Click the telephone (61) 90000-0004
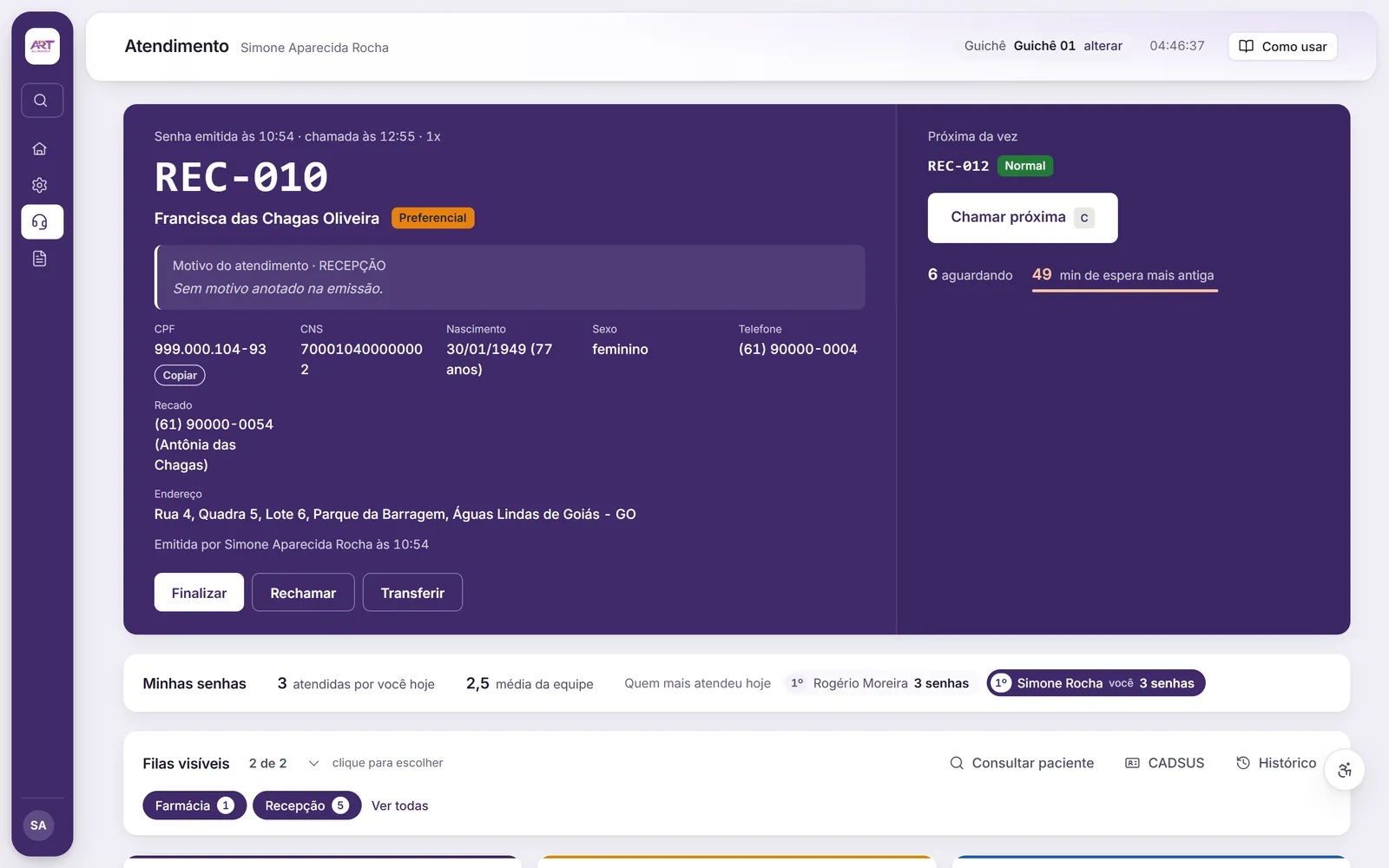 (x=798, y=349)
